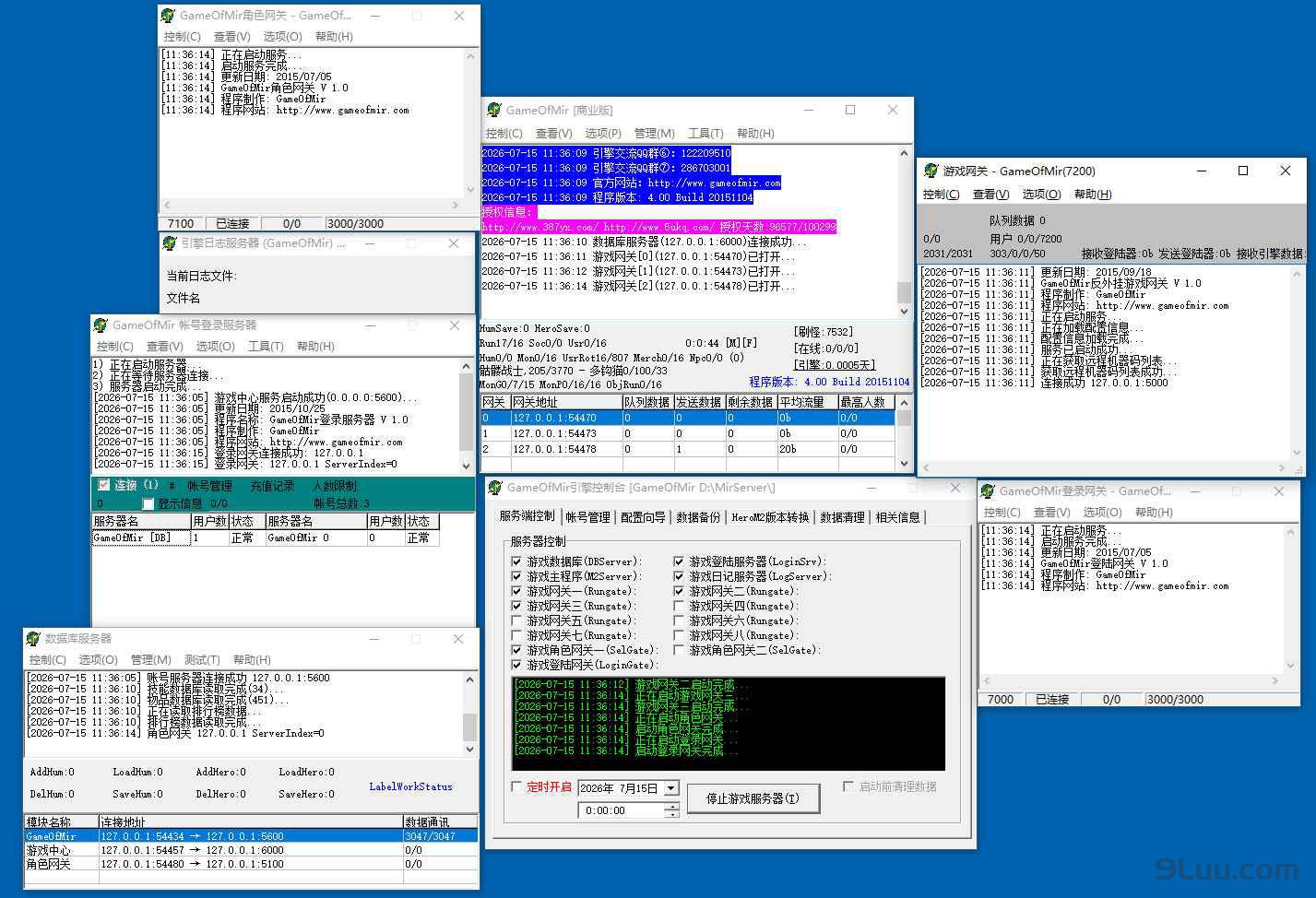Open 测试(T) menu in 数据库服务器
The width and height of the screenshot is (1316, 898).
click(202, 660)
